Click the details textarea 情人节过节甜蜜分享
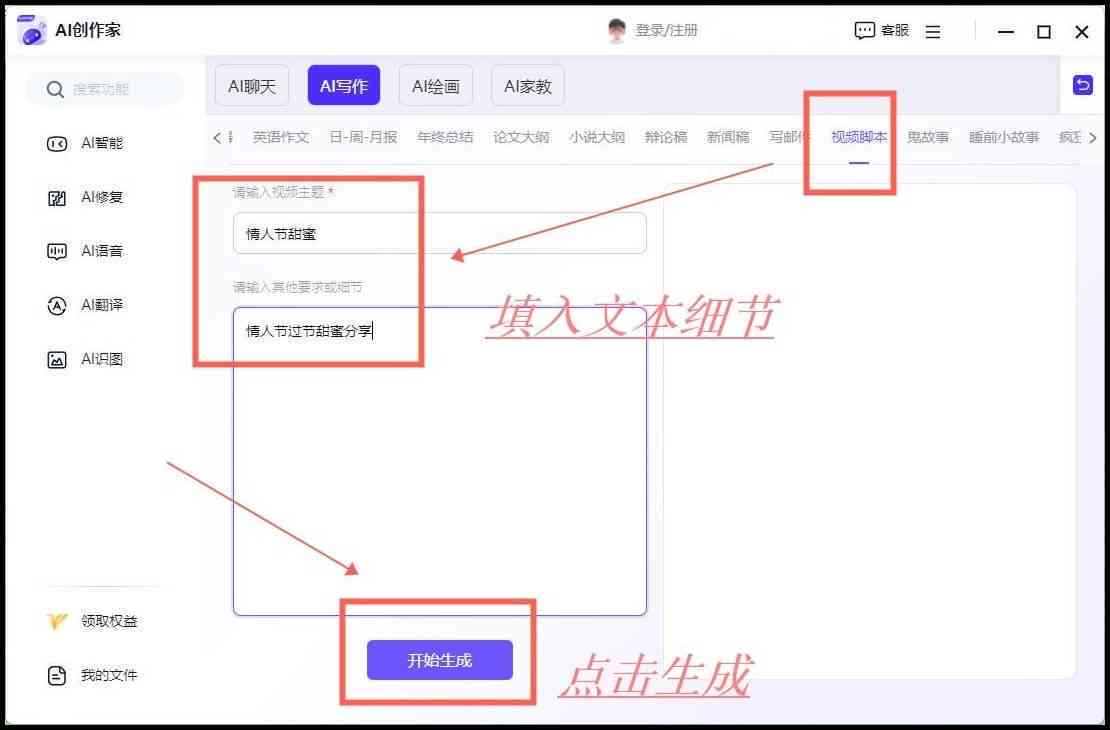 click(x=440, y=461)
